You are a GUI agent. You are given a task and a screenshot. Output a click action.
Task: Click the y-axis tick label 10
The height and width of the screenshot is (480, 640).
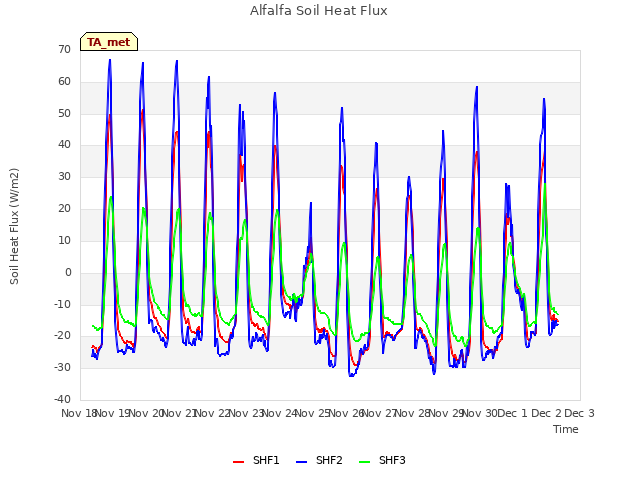(64, 240)
